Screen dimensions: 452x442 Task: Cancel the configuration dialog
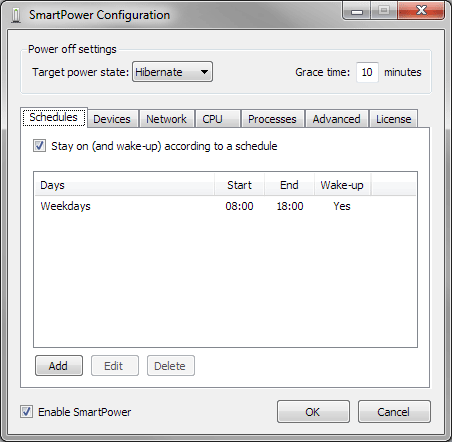pos(394,412)
